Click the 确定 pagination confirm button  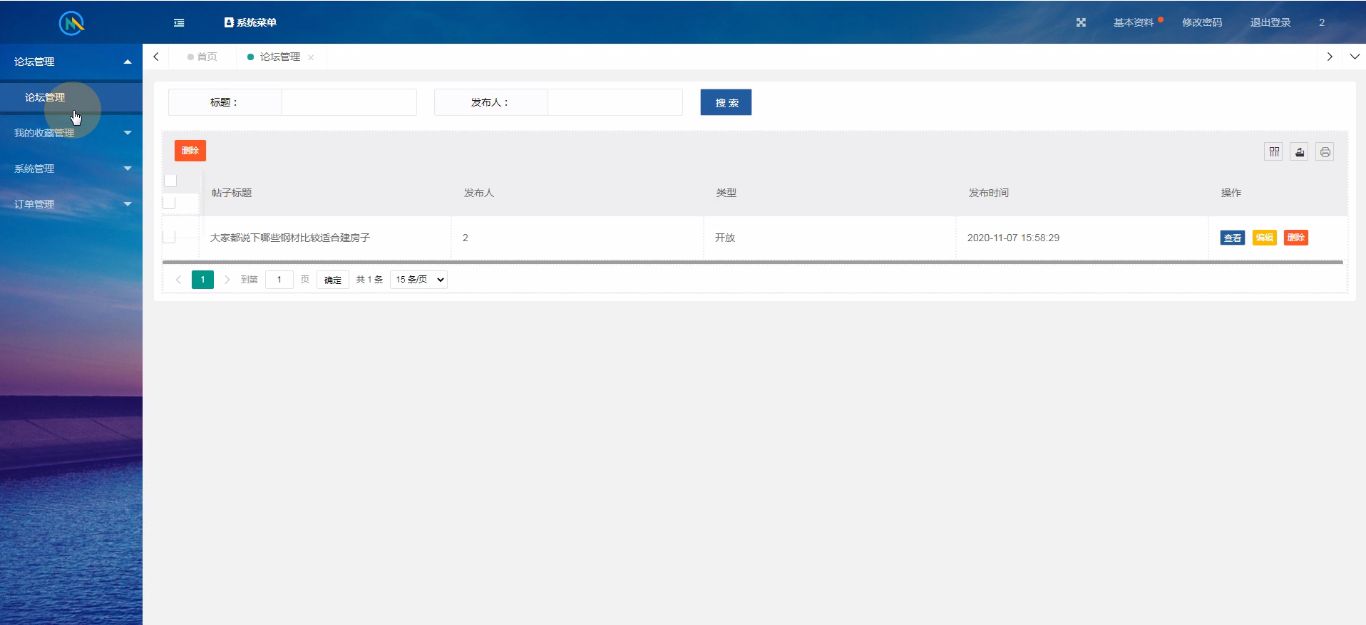pos(333,280)
